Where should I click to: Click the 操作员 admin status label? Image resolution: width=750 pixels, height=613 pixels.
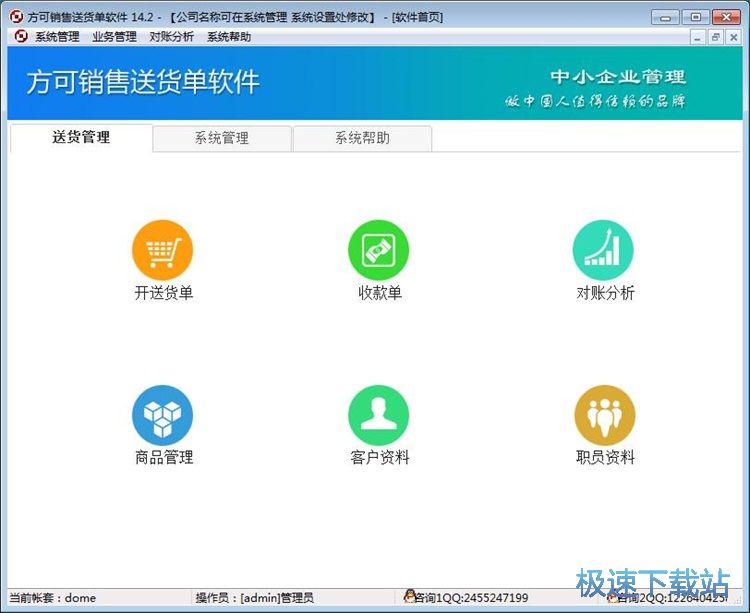click(x=255, y=598)
